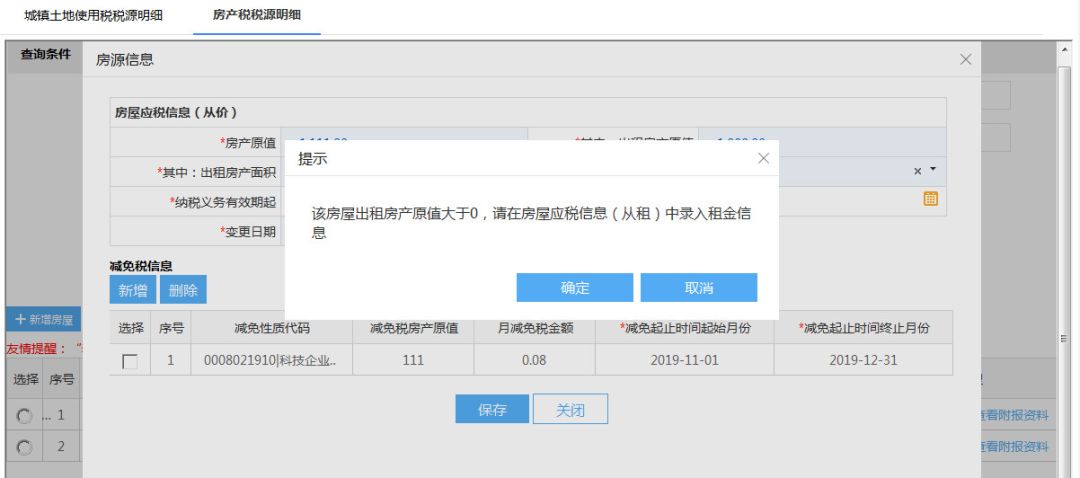Click the start date 2019-11-01
Image resolution: width=1080 pixels, height=478 pixels.
point(685,360)
